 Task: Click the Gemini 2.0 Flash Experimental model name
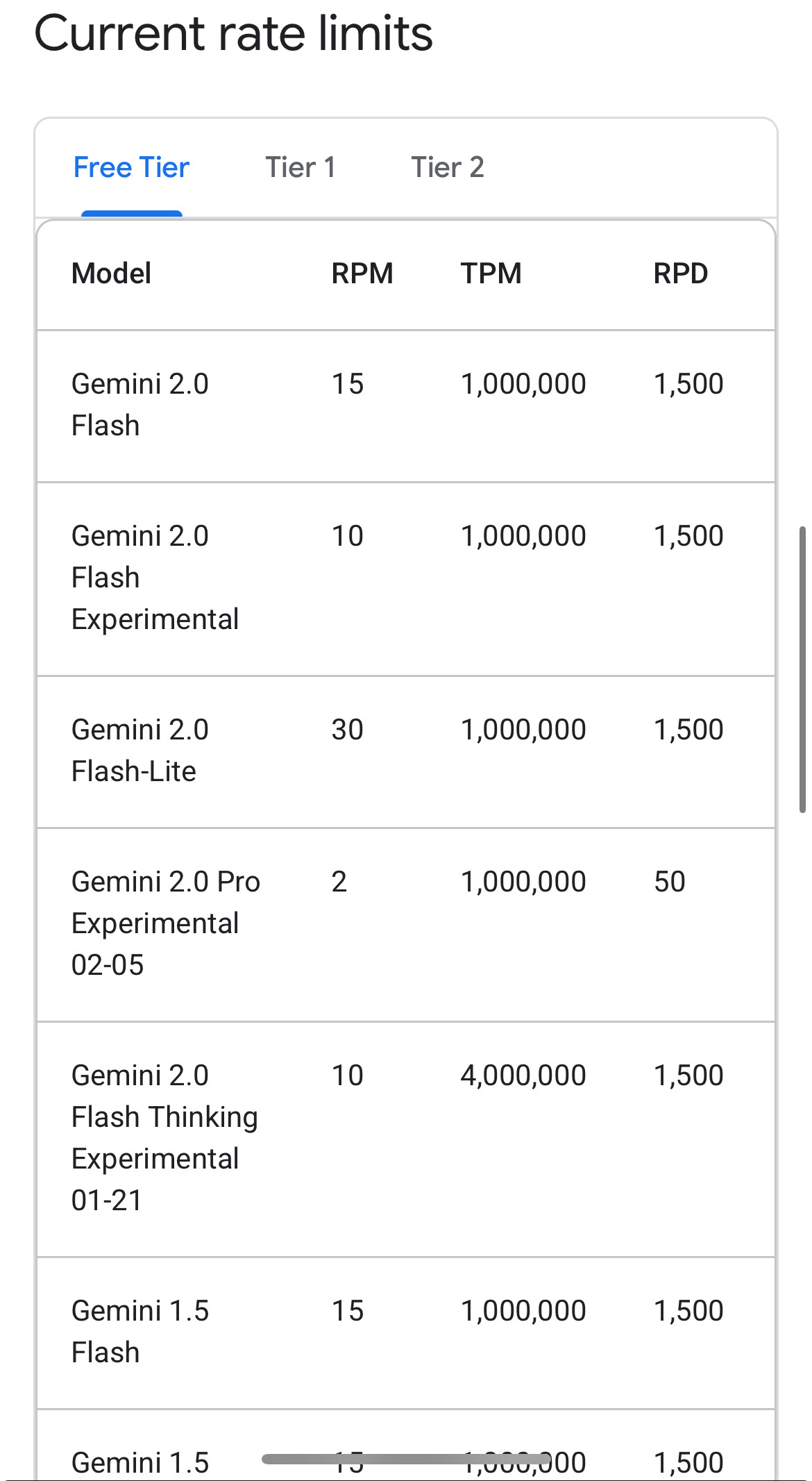(155, 578)
